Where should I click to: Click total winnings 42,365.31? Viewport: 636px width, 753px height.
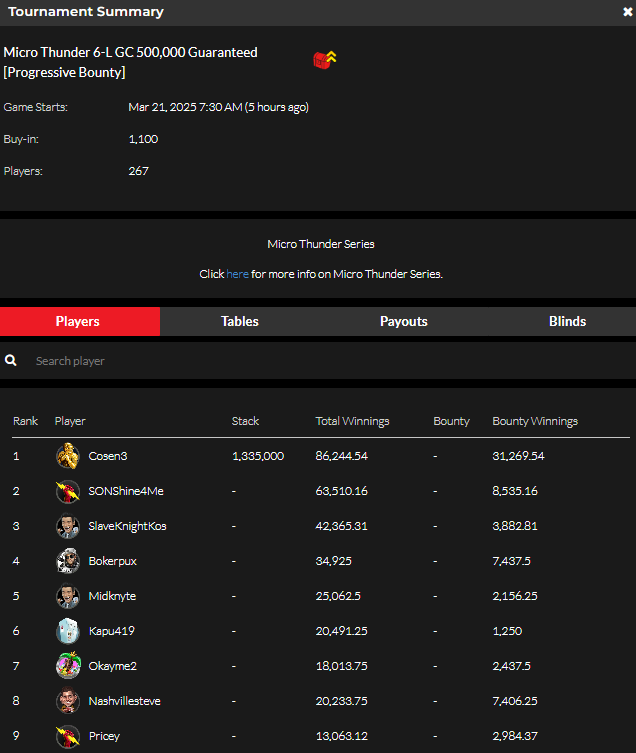click(342, 526)
